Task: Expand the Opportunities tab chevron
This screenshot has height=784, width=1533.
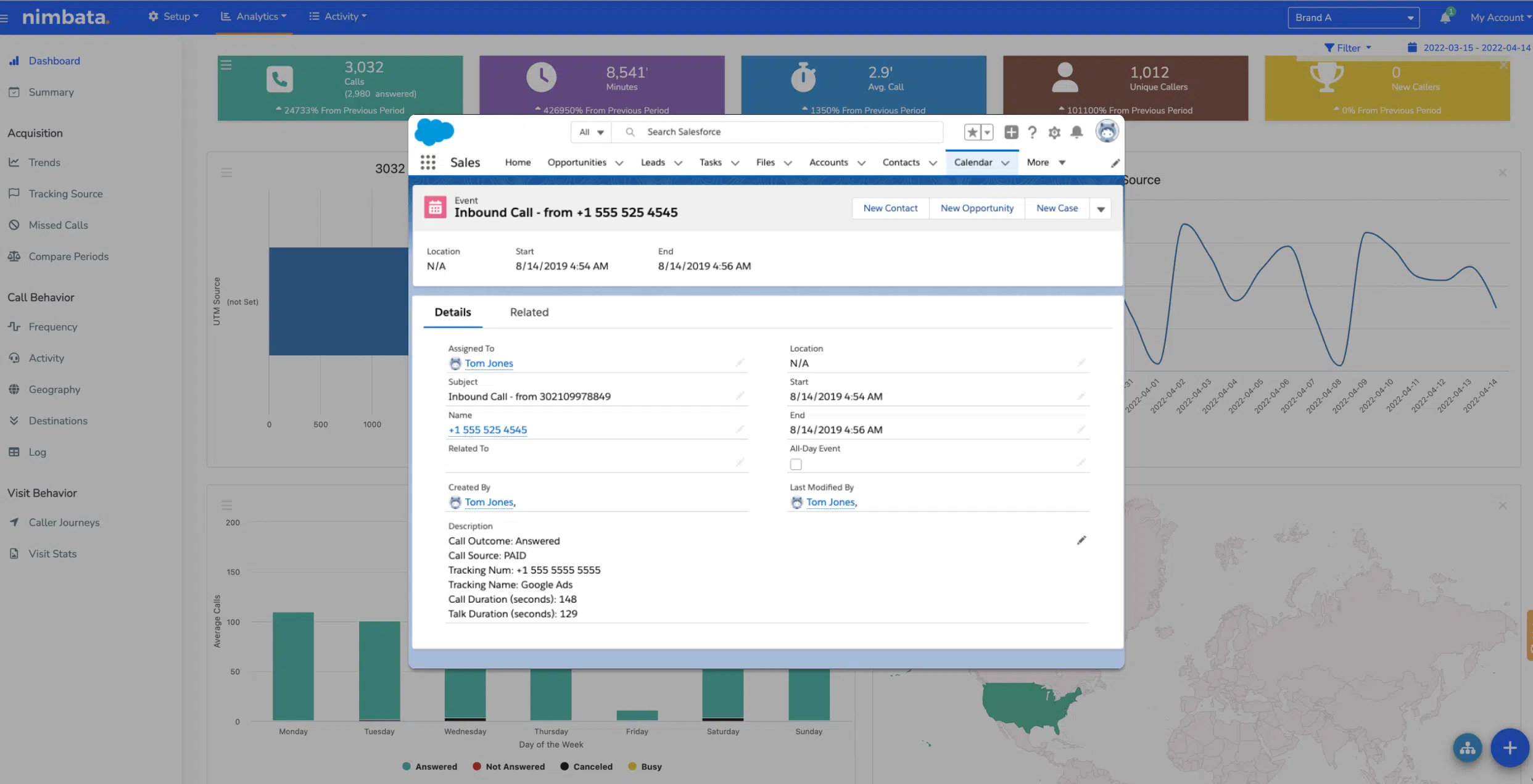Action: [x=619, y=163]
